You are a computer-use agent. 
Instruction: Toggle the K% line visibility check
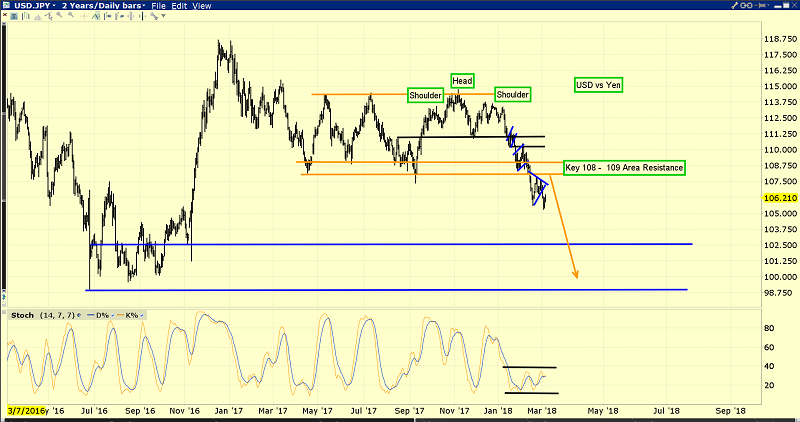point(142,315)
